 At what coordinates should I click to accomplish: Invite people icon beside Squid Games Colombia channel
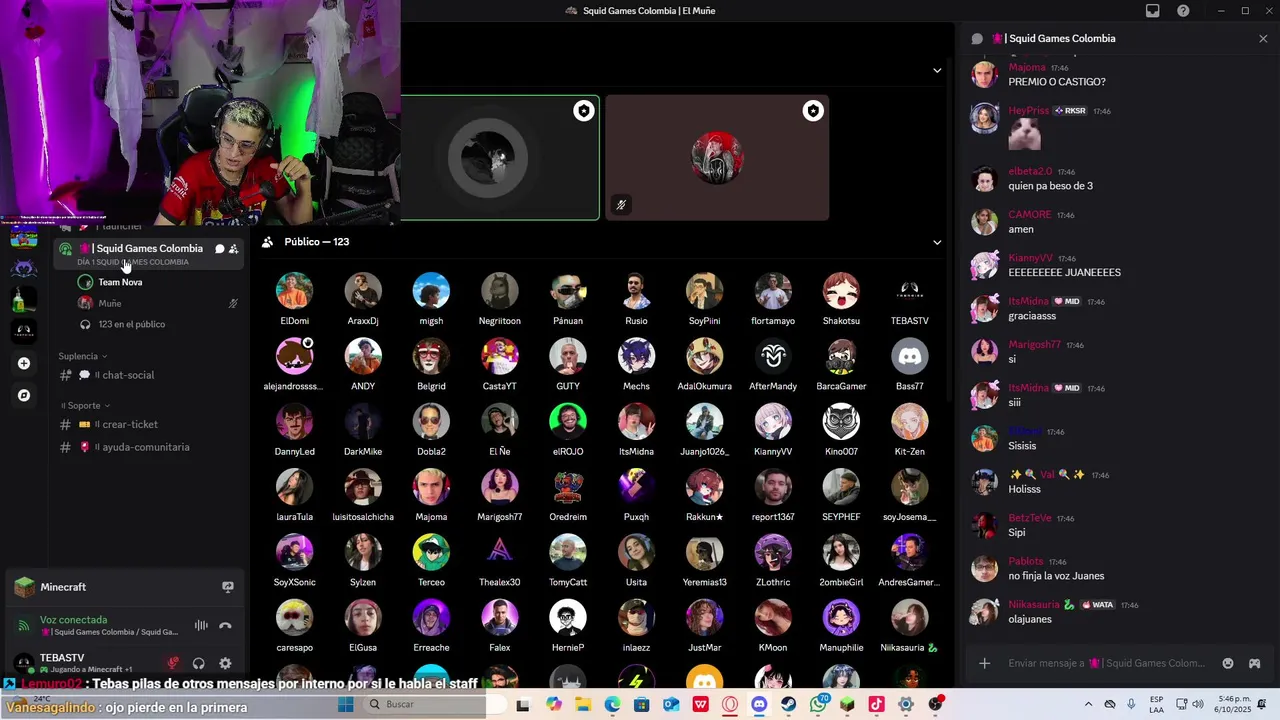233,249
